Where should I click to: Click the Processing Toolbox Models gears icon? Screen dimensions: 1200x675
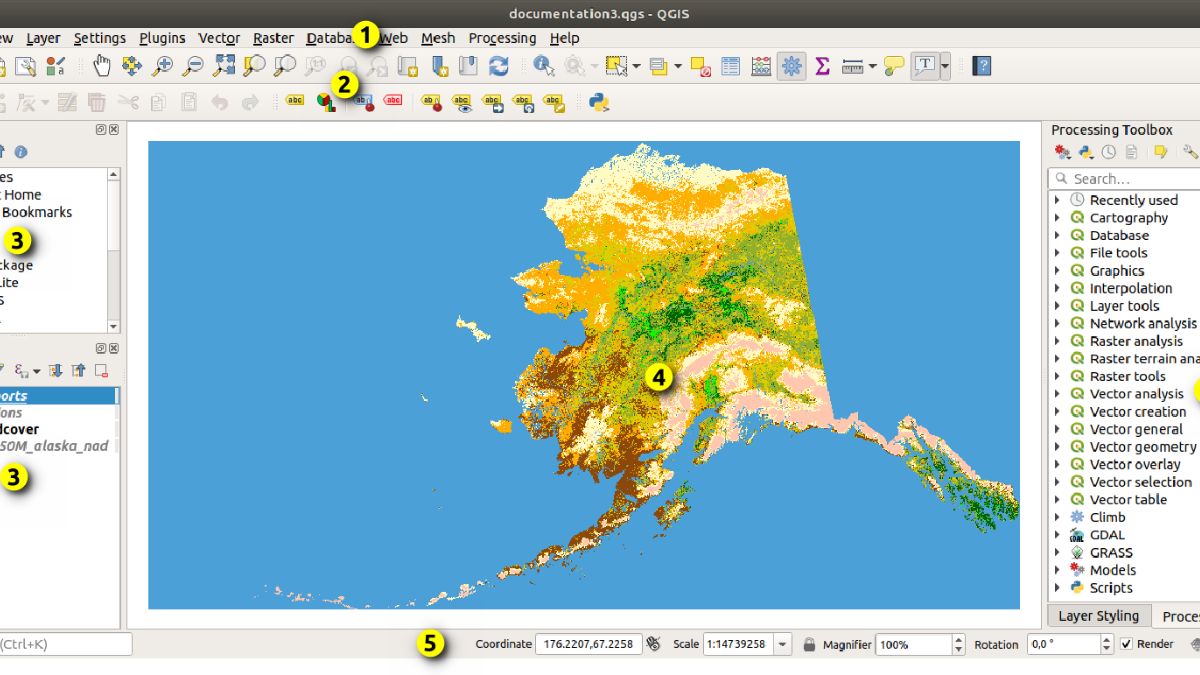1063,152
